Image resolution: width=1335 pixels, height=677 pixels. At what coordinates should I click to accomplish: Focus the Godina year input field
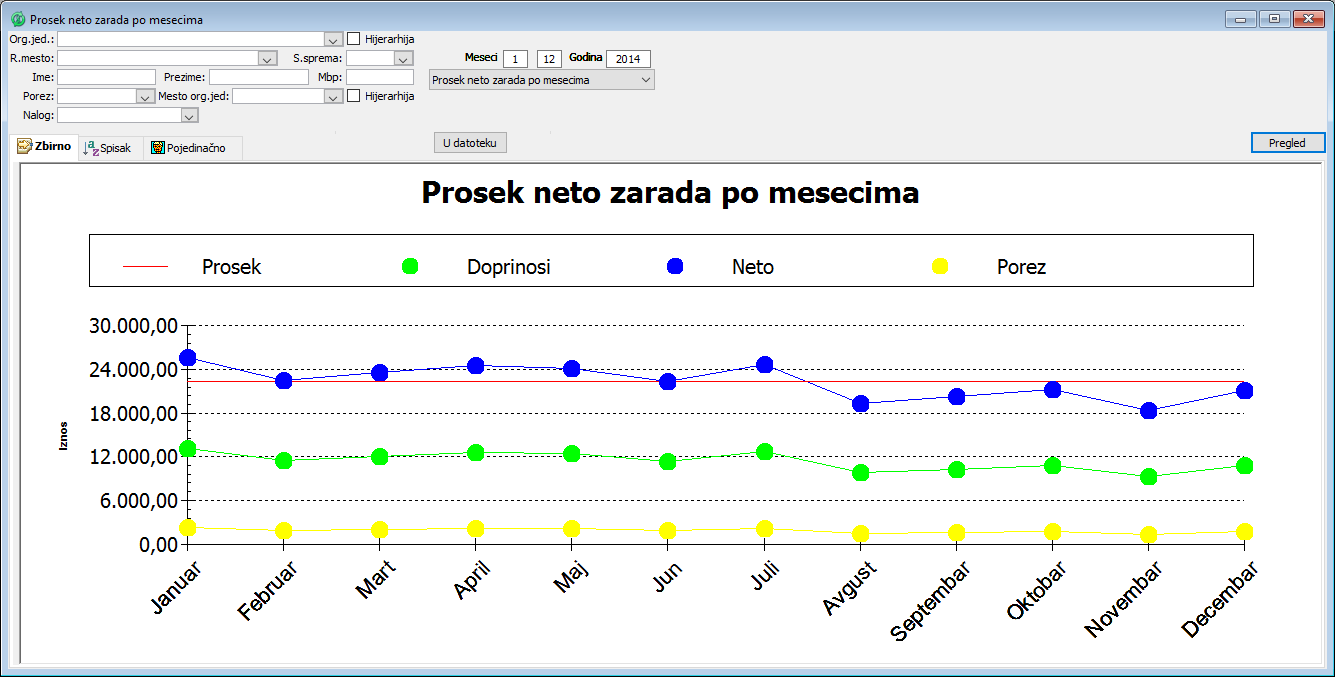[x=627, y=59]
